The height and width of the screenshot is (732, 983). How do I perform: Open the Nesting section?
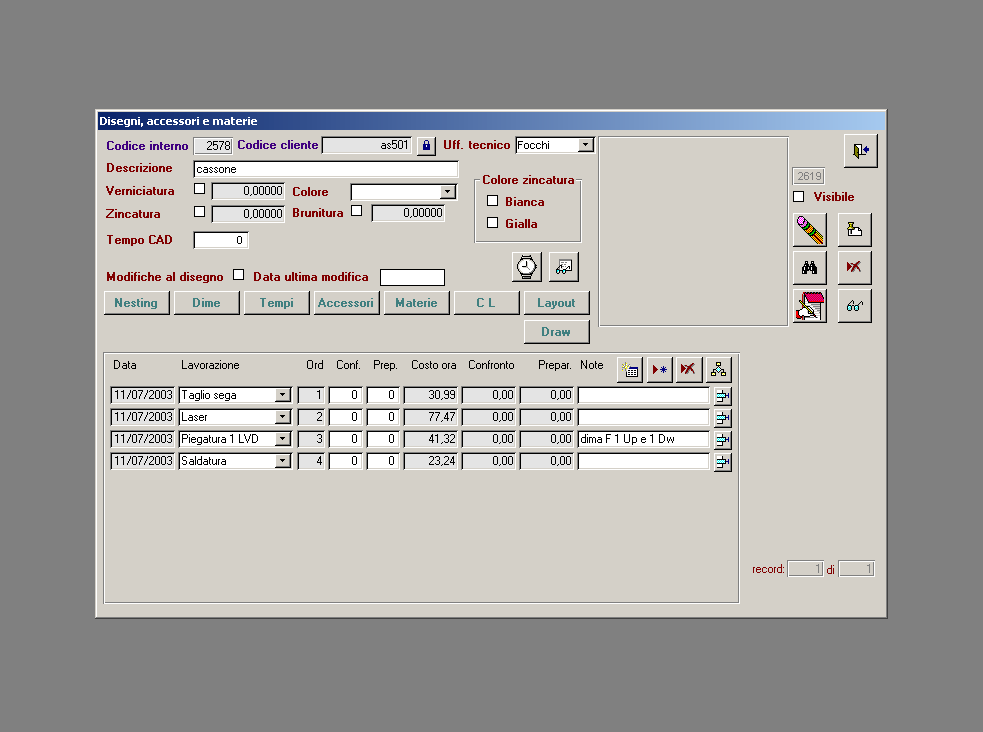click(x=137, y=303)
